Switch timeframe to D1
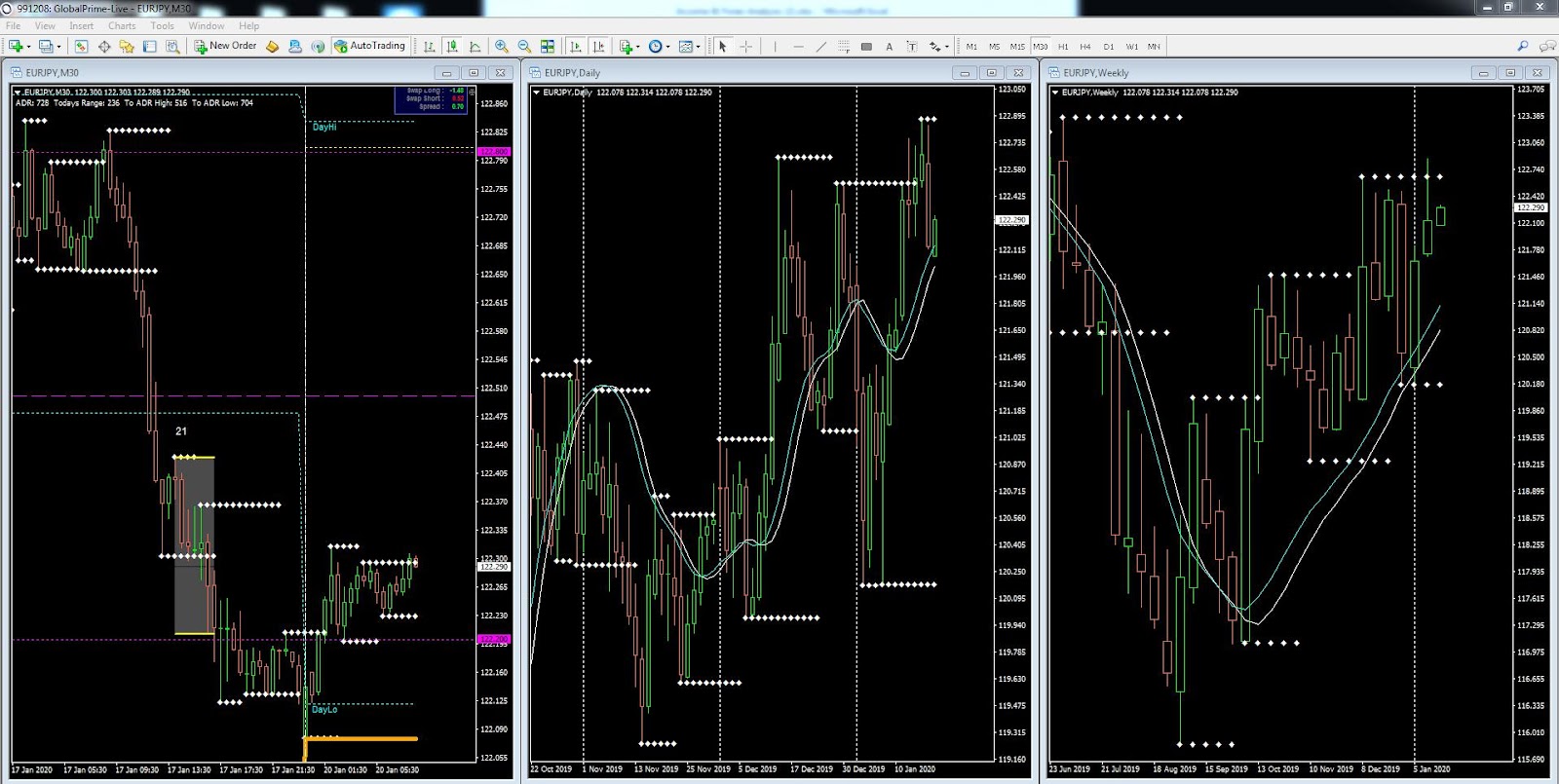 (x=1109, y=47)
